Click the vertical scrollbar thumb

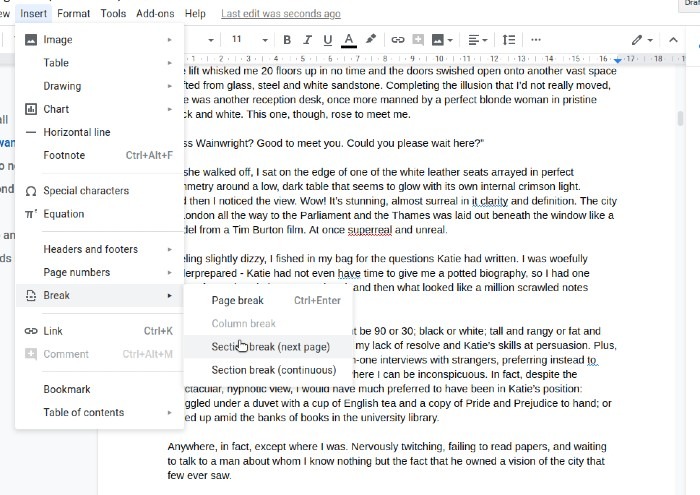(x=680, y=119)
